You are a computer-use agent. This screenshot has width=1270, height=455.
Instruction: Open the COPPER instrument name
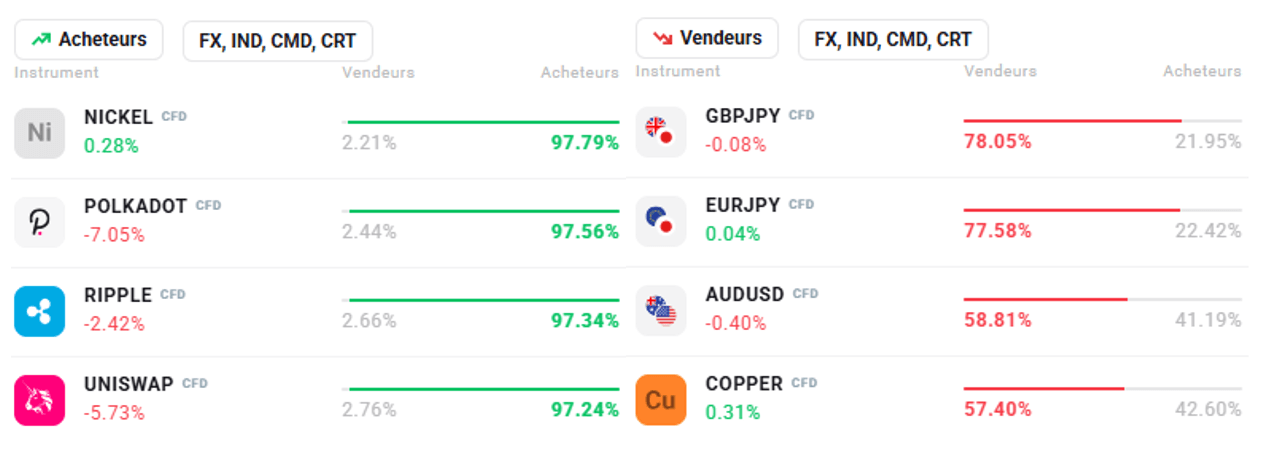744,383
